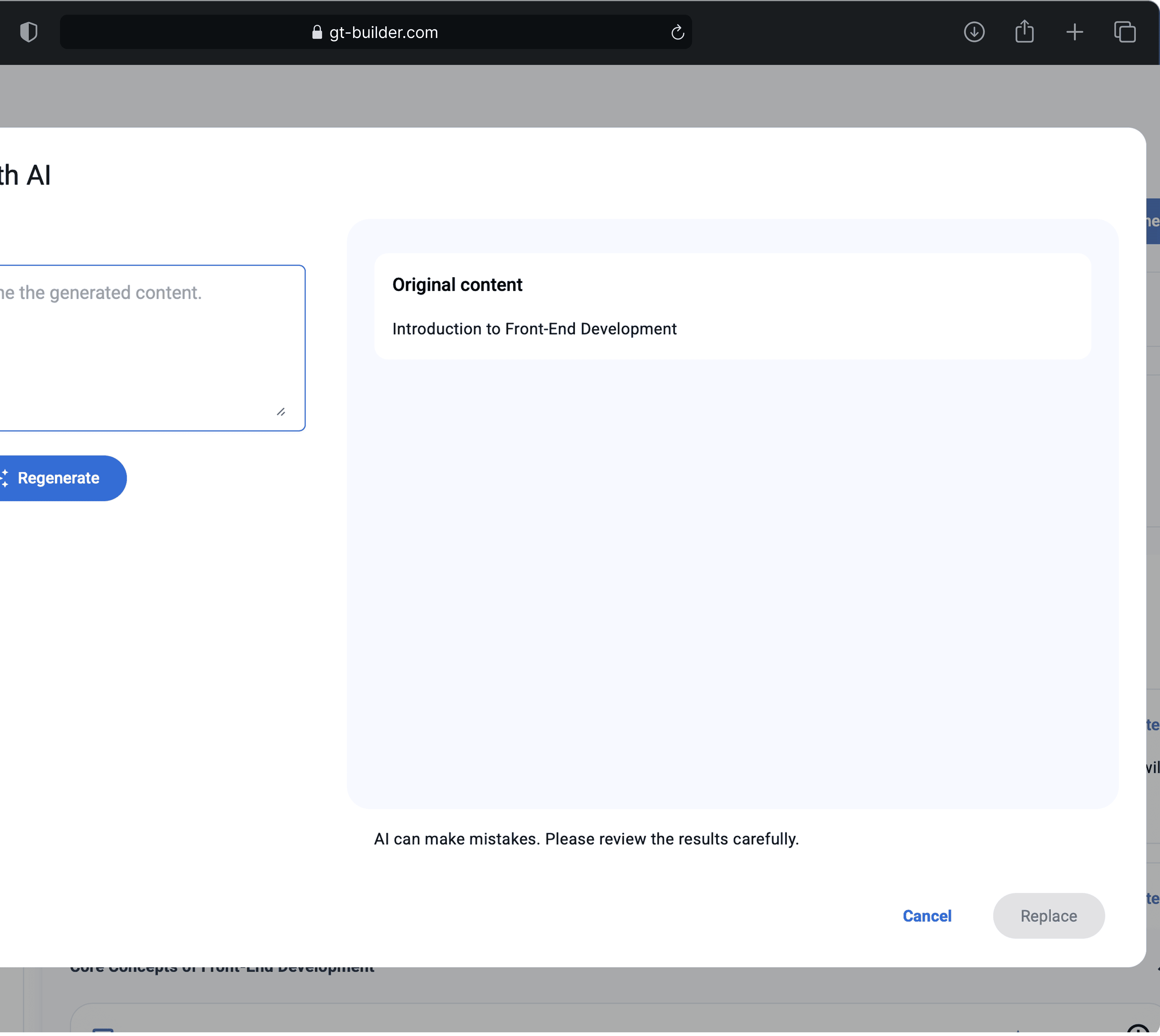Click the Safari privacy report shield icon
This screenshot has width=1160, height=1036.
[x=28, y=32]
